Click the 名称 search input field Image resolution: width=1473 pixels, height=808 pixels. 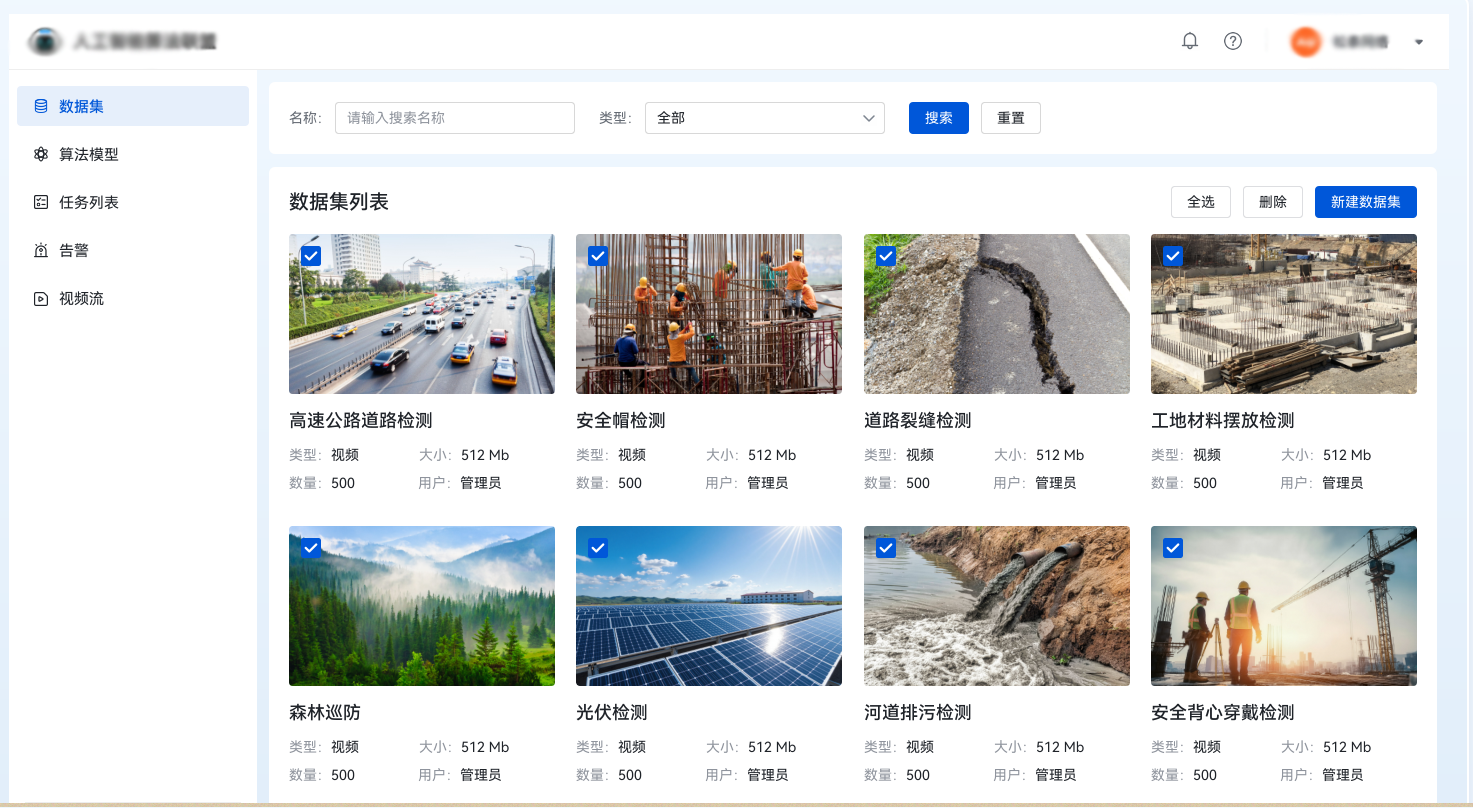(x=455, y=118)
